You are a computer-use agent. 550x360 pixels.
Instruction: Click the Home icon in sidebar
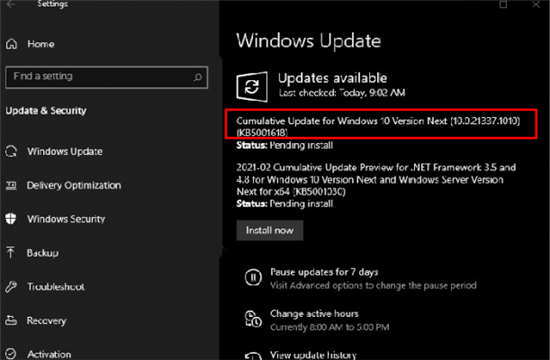(11, 44)
